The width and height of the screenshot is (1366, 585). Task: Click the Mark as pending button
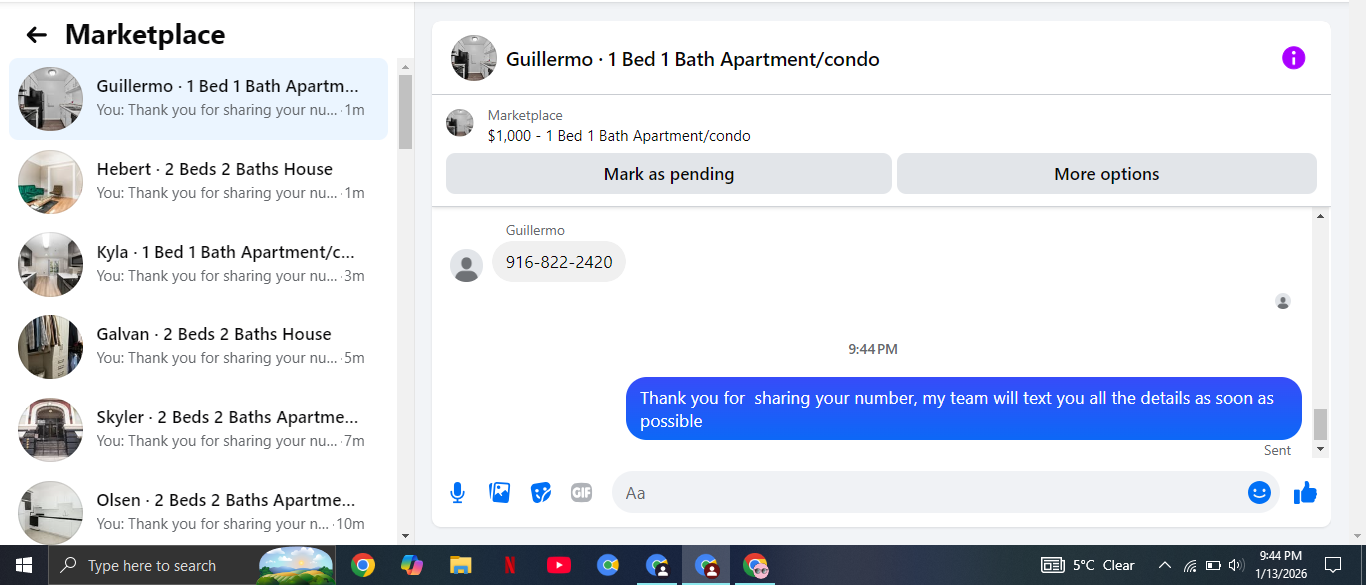(668, 174)
